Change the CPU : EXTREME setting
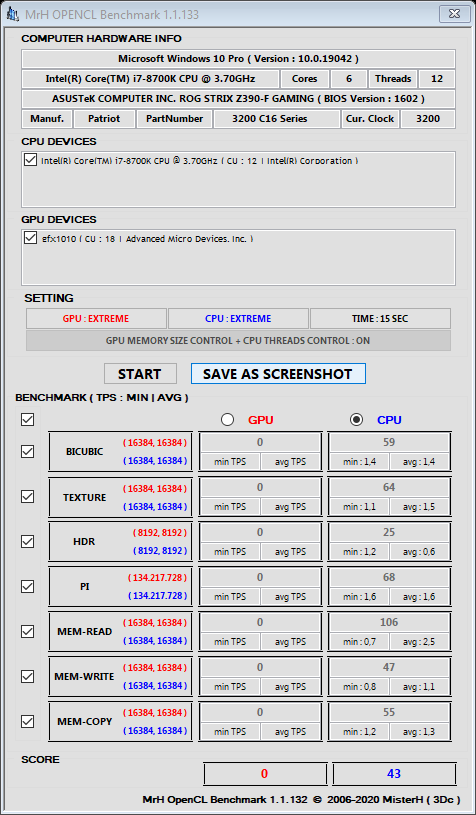The width and height of the screenshot is (476, 815). [238, 319]
